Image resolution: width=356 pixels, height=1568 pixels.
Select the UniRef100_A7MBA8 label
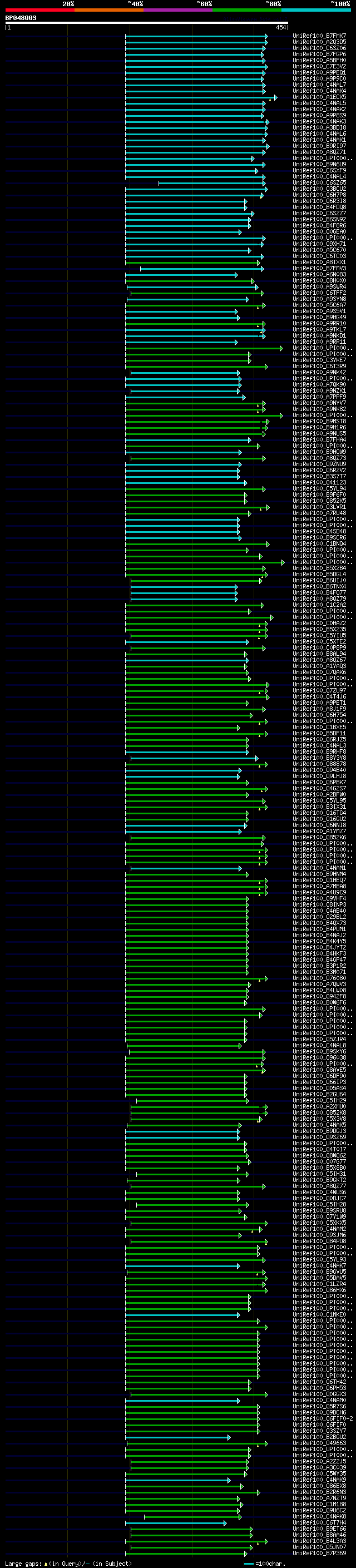pos(319,886)
